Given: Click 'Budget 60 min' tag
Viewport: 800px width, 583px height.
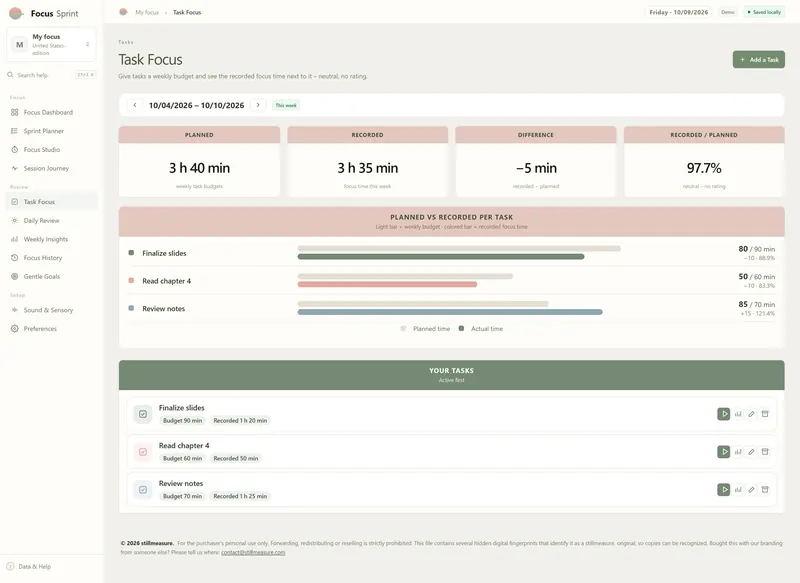Looking at the screenshot, I should (182, 459).
